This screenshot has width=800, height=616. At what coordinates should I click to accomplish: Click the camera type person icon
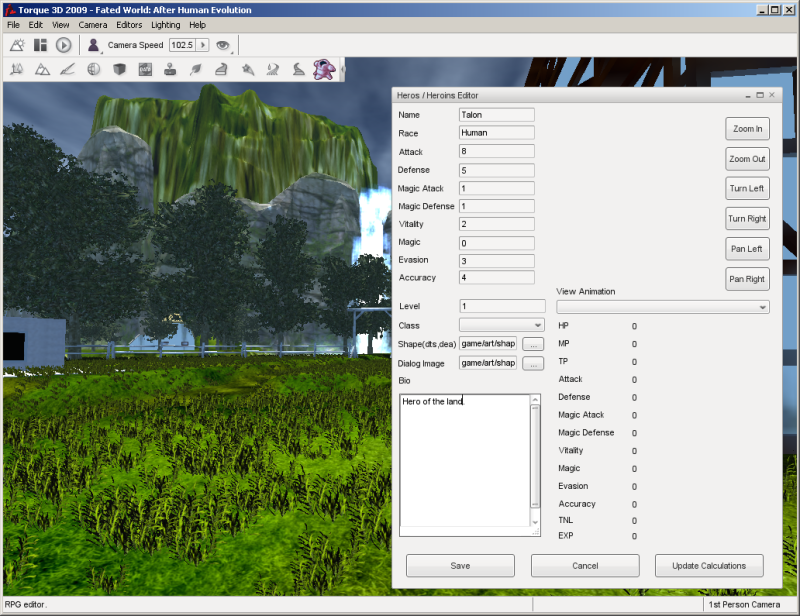tap(94, 45)
